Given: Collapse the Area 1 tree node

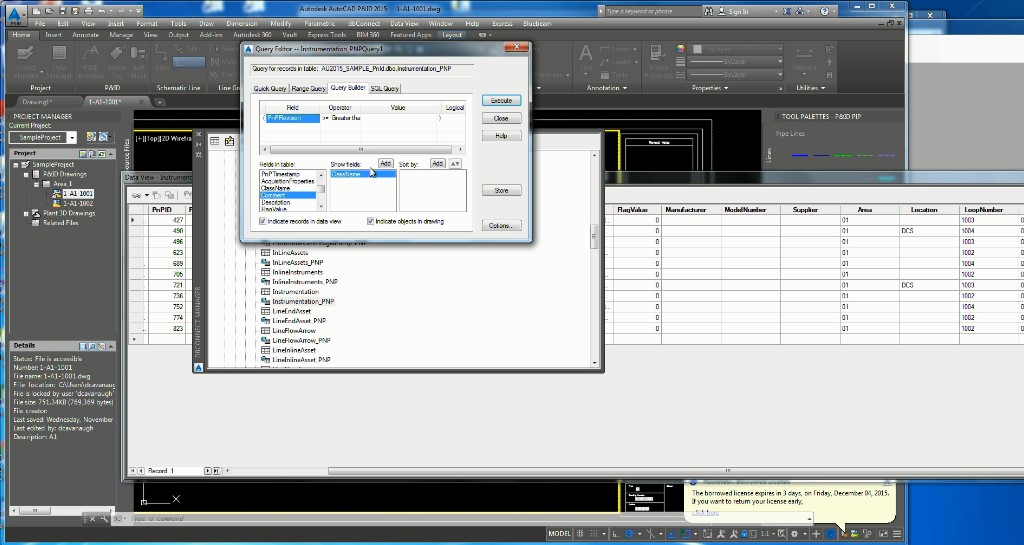Looking at the screenshot, I should (37, 184).
